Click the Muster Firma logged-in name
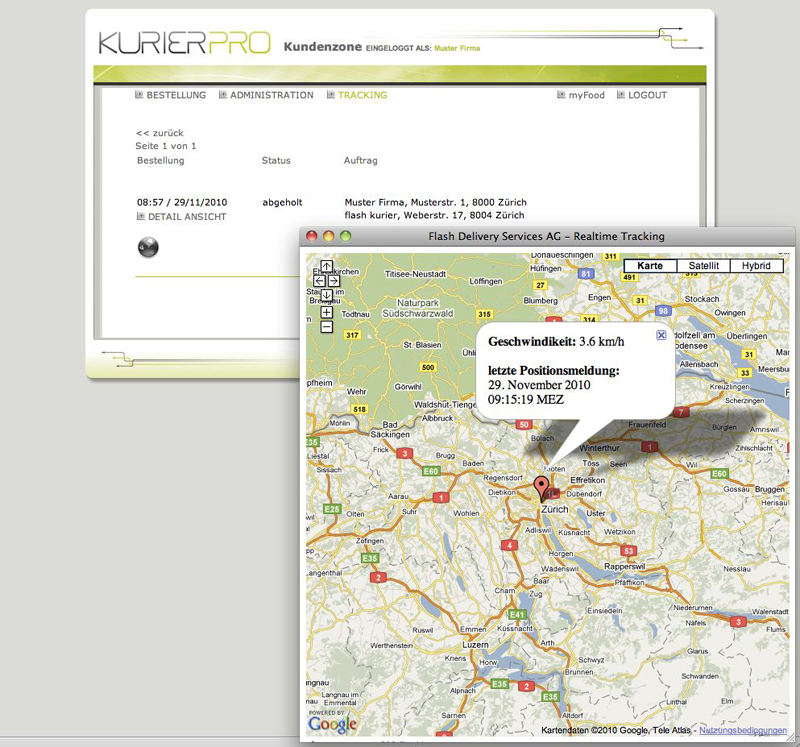Viewport: 800px width, 747px height. [x=457, y=48]
